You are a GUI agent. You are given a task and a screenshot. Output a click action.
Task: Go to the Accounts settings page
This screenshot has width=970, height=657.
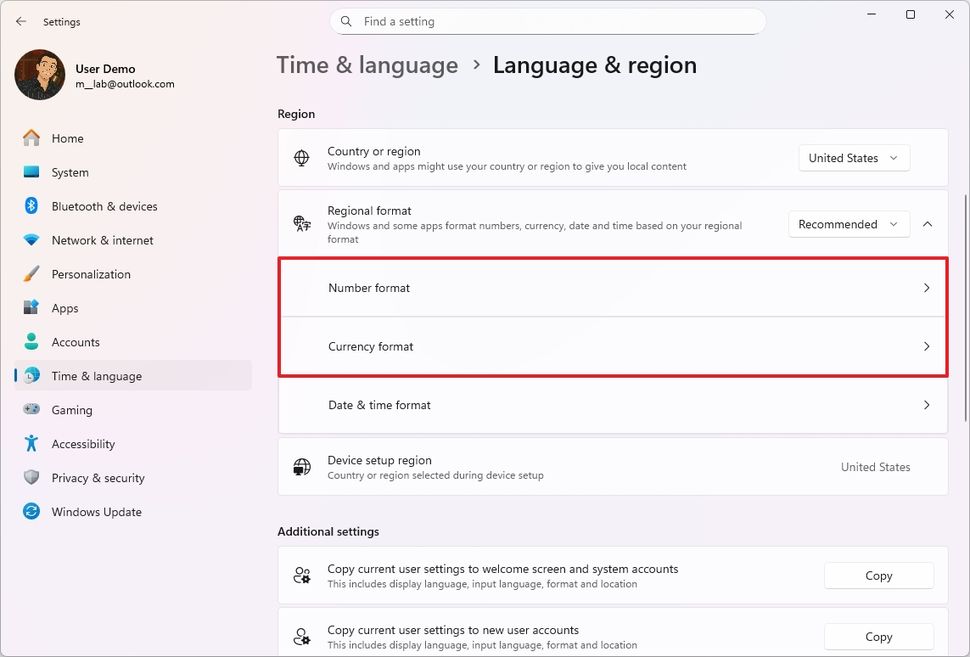[76, 342]
